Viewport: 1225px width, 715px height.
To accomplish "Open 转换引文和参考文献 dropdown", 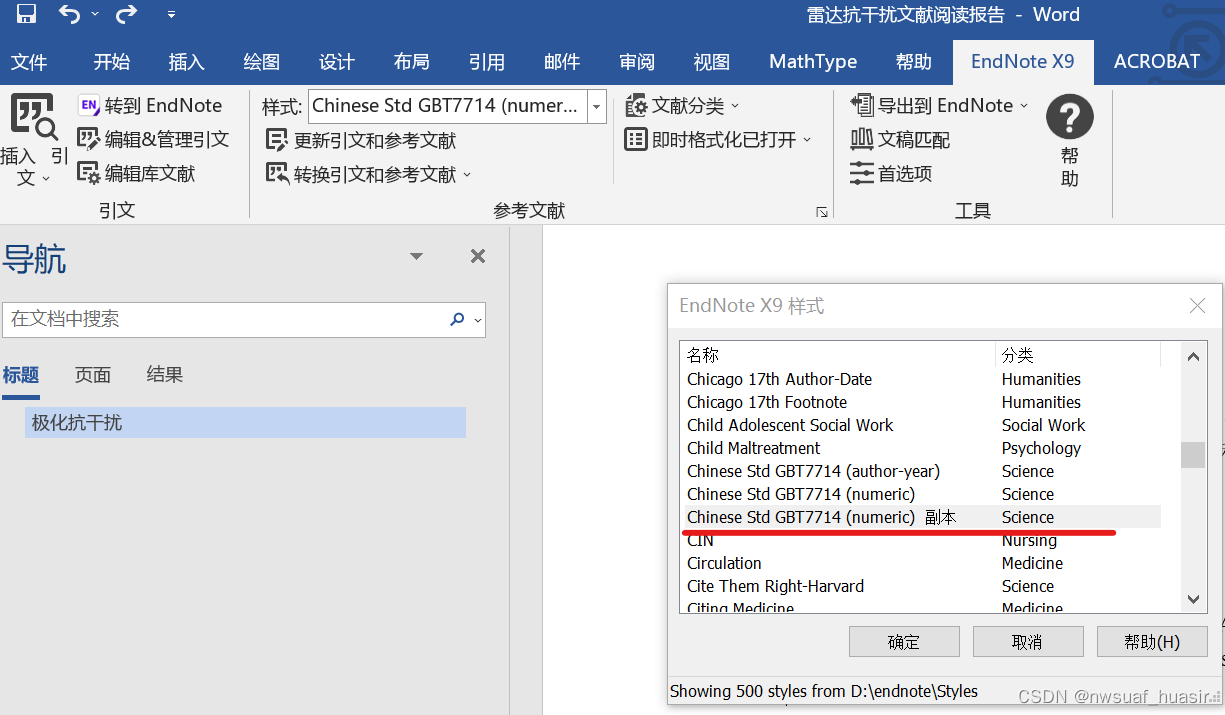I will click(x=369, y=174).
